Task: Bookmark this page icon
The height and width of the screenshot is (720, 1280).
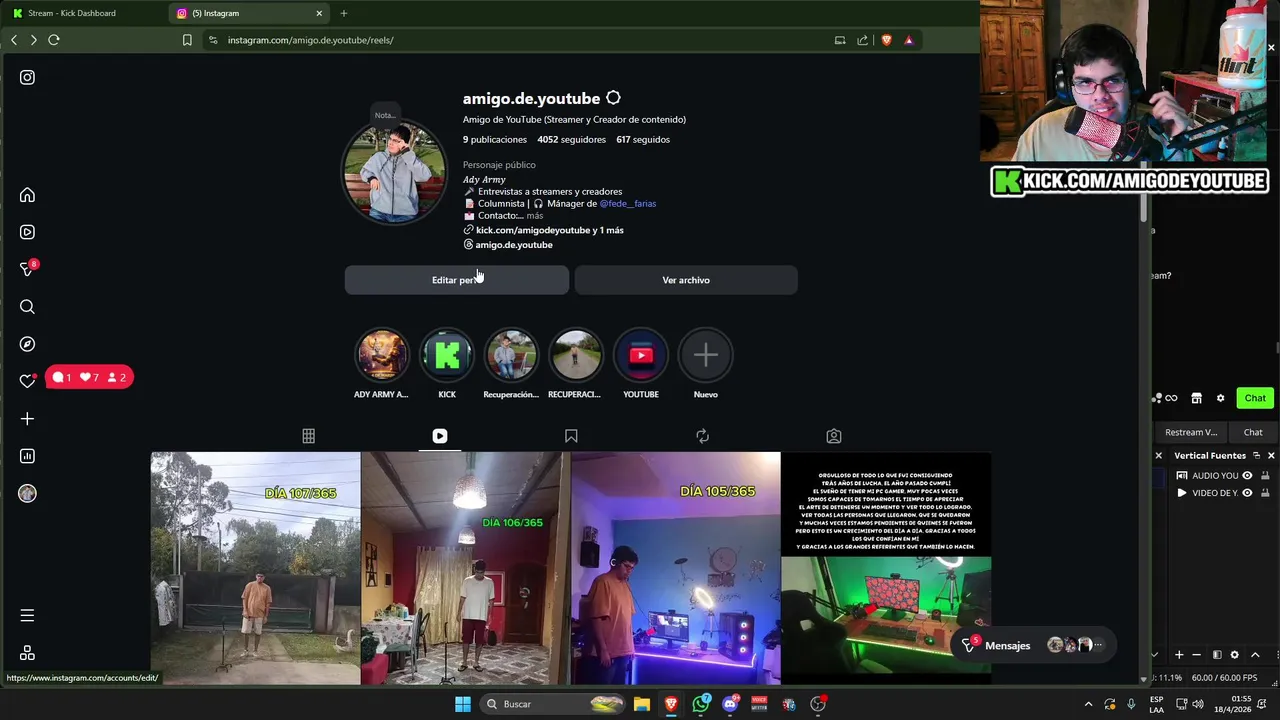Action: 187,40
